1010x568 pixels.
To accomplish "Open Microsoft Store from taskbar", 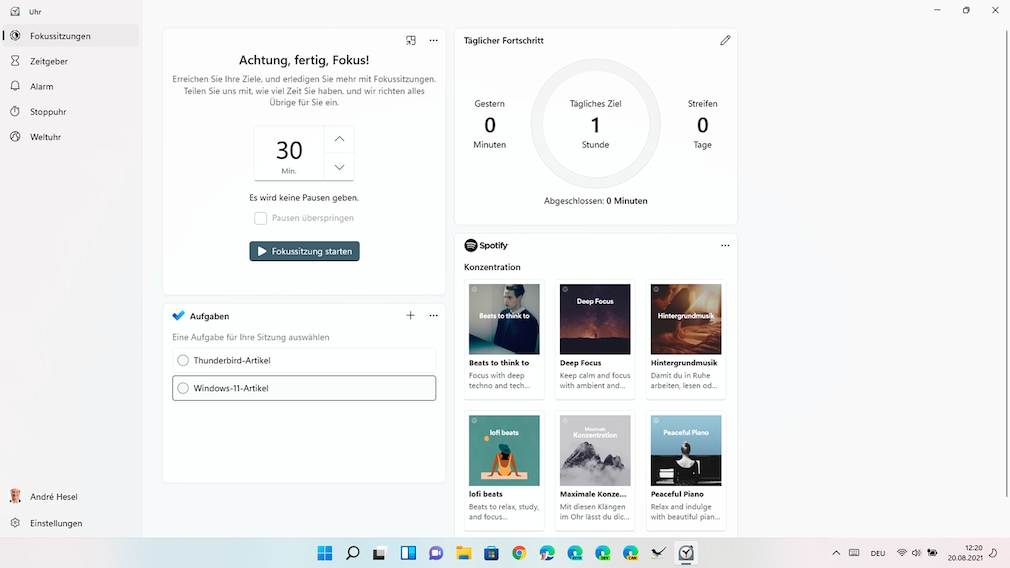I will click(x=491, y=553).
